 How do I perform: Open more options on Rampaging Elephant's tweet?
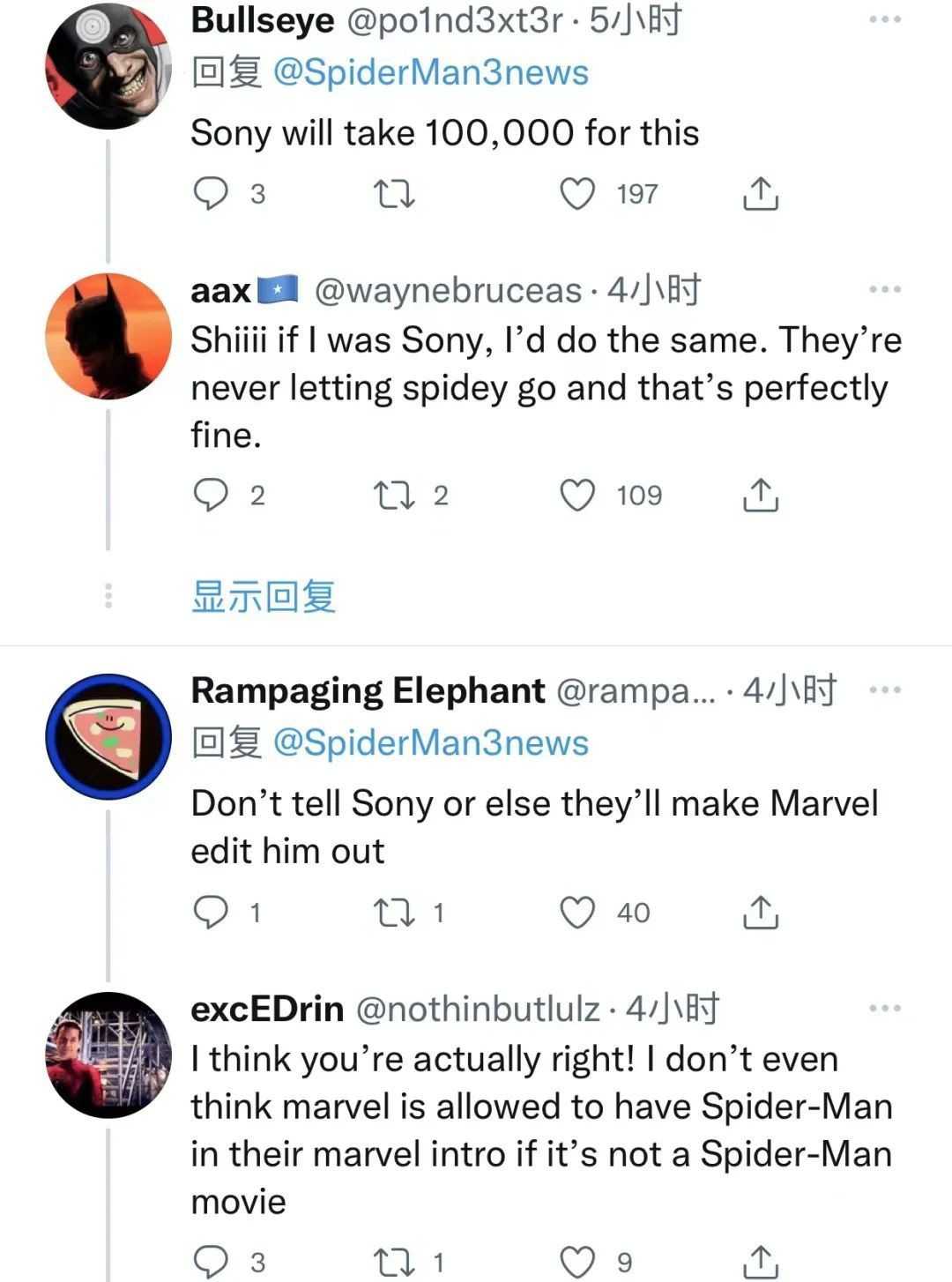(884, 690)
